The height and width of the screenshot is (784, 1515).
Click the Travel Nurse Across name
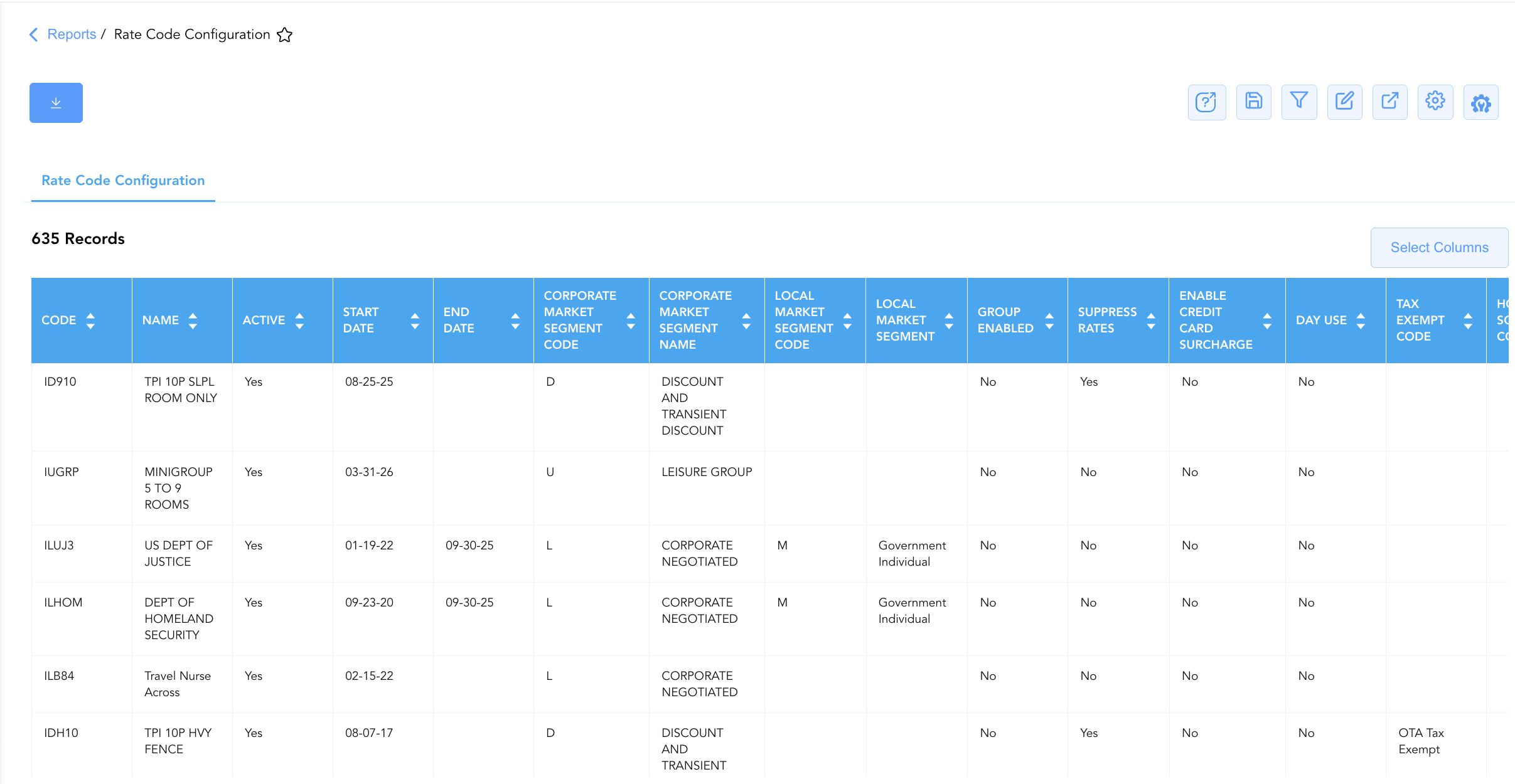(x=178, y=684)
